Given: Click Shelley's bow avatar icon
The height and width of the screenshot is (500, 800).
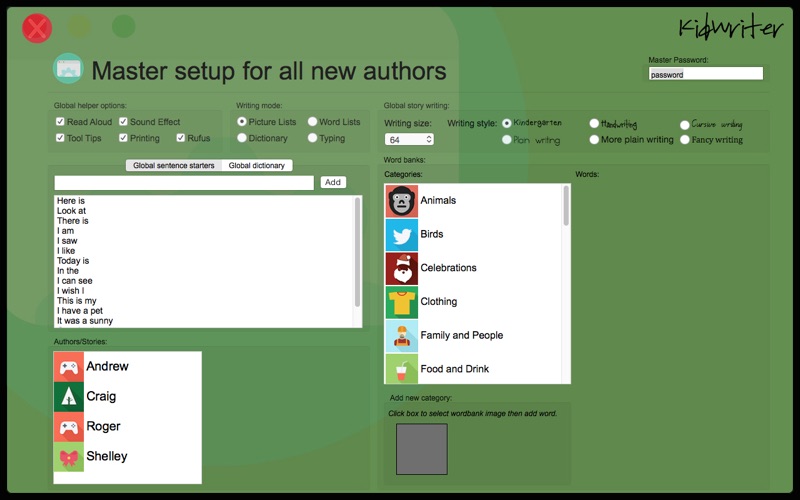Looking at the screenshot, I should 68,457.
